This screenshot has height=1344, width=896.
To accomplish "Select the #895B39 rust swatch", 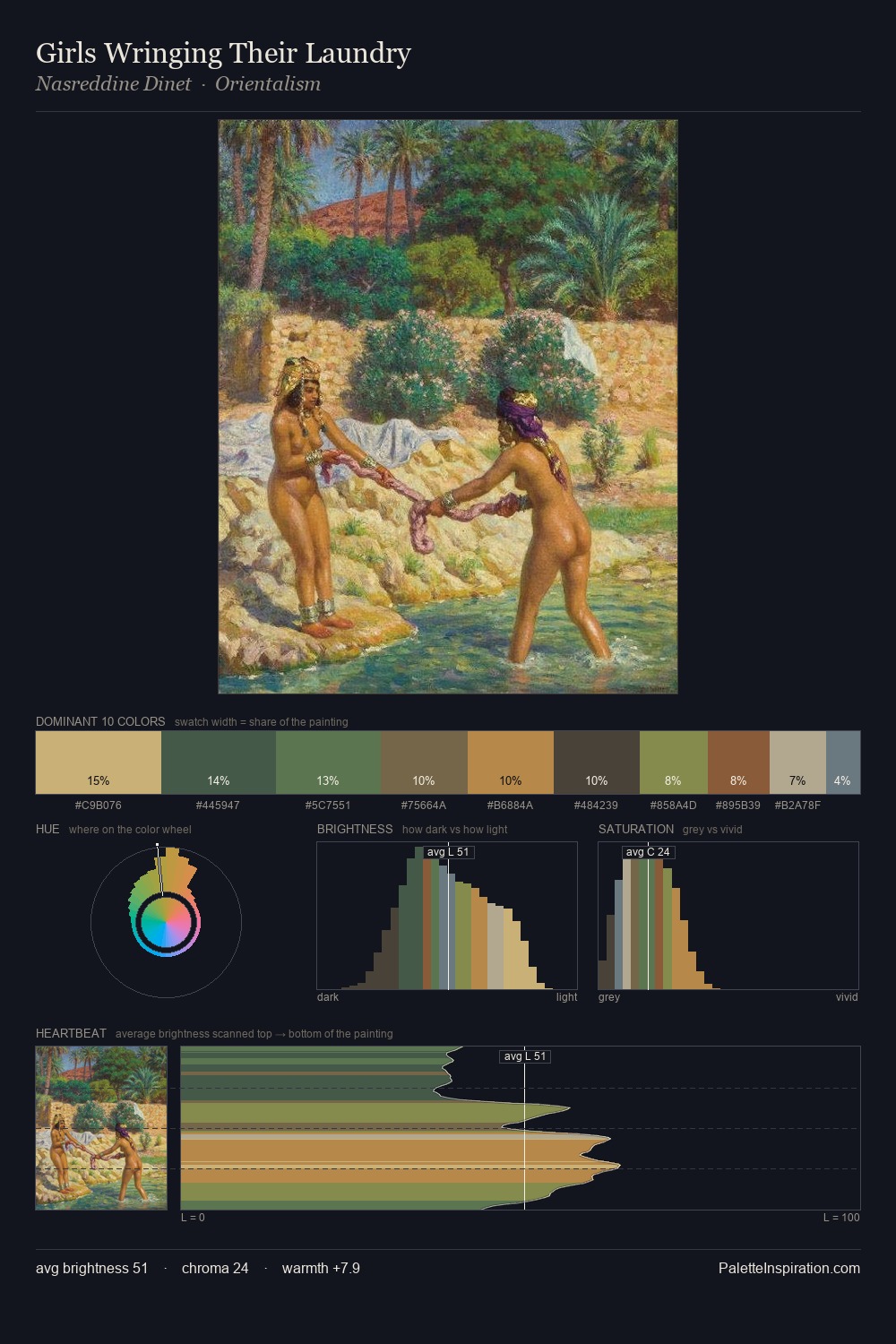I will (738, 762).
